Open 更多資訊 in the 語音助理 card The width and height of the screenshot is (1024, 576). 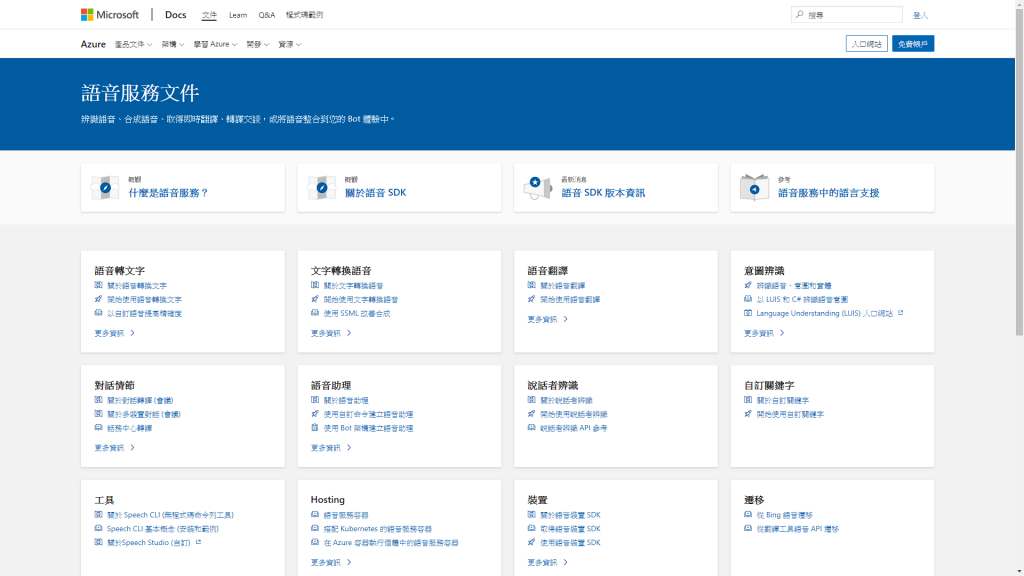point(331,448)
